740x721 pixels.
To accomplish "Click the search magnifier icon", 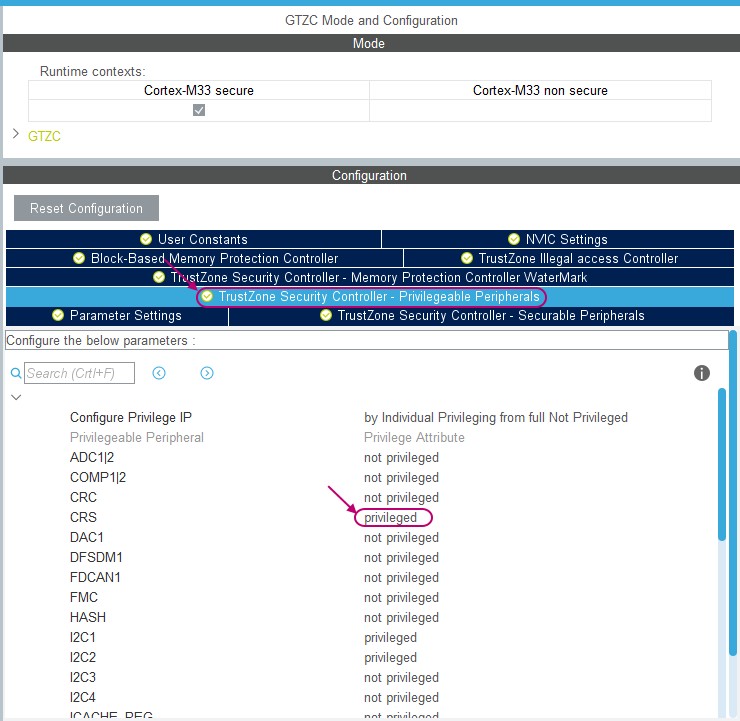I will click(16, 373).
